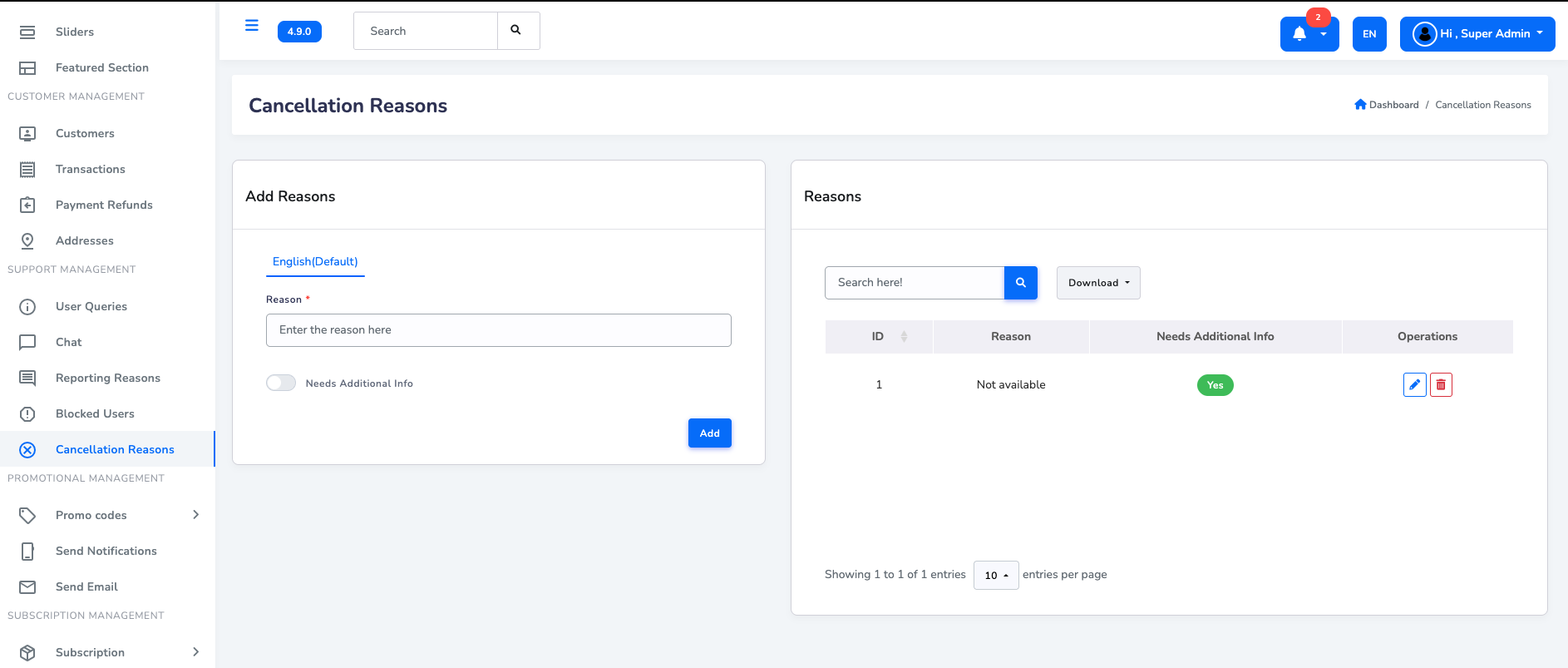Click the Payment Refunds icon
The image size is (1568, 668).
click(x=27, y=205)
